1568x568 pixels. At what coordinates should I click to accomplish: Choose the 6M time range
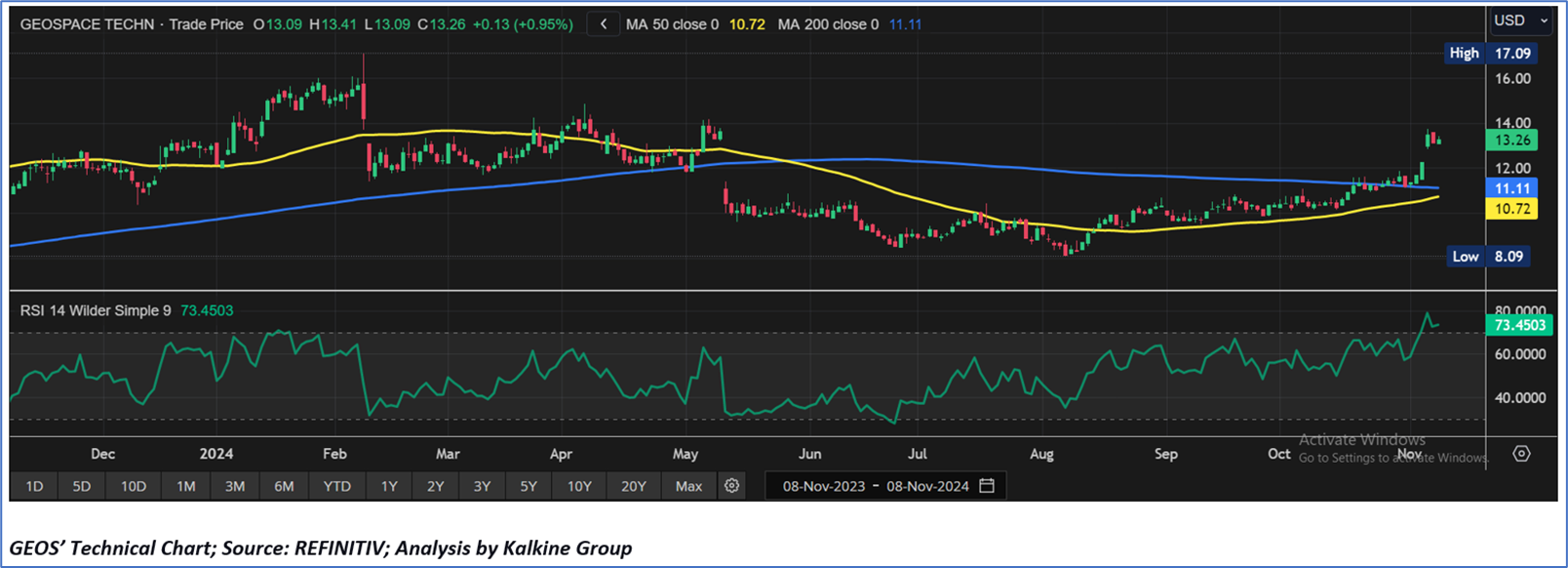click(x=284, y=486)
